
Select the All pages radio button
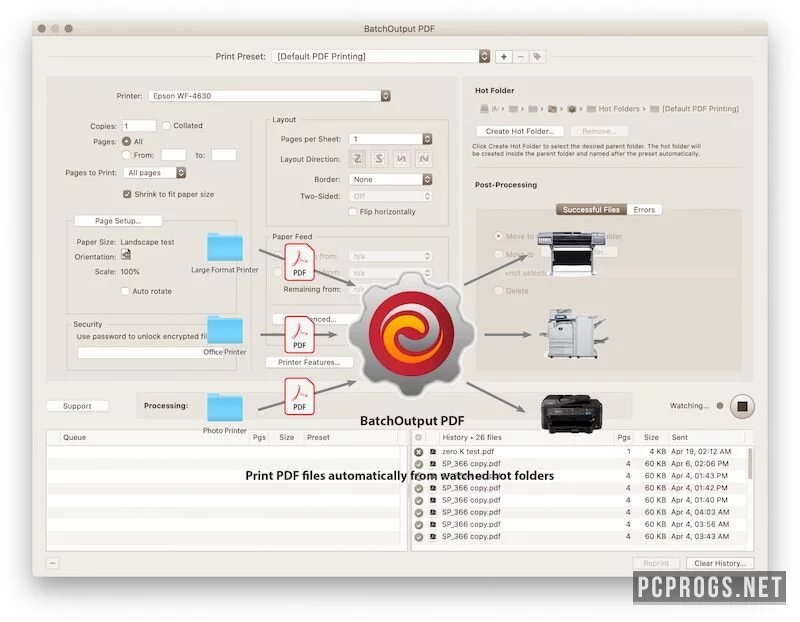[127, 141]
